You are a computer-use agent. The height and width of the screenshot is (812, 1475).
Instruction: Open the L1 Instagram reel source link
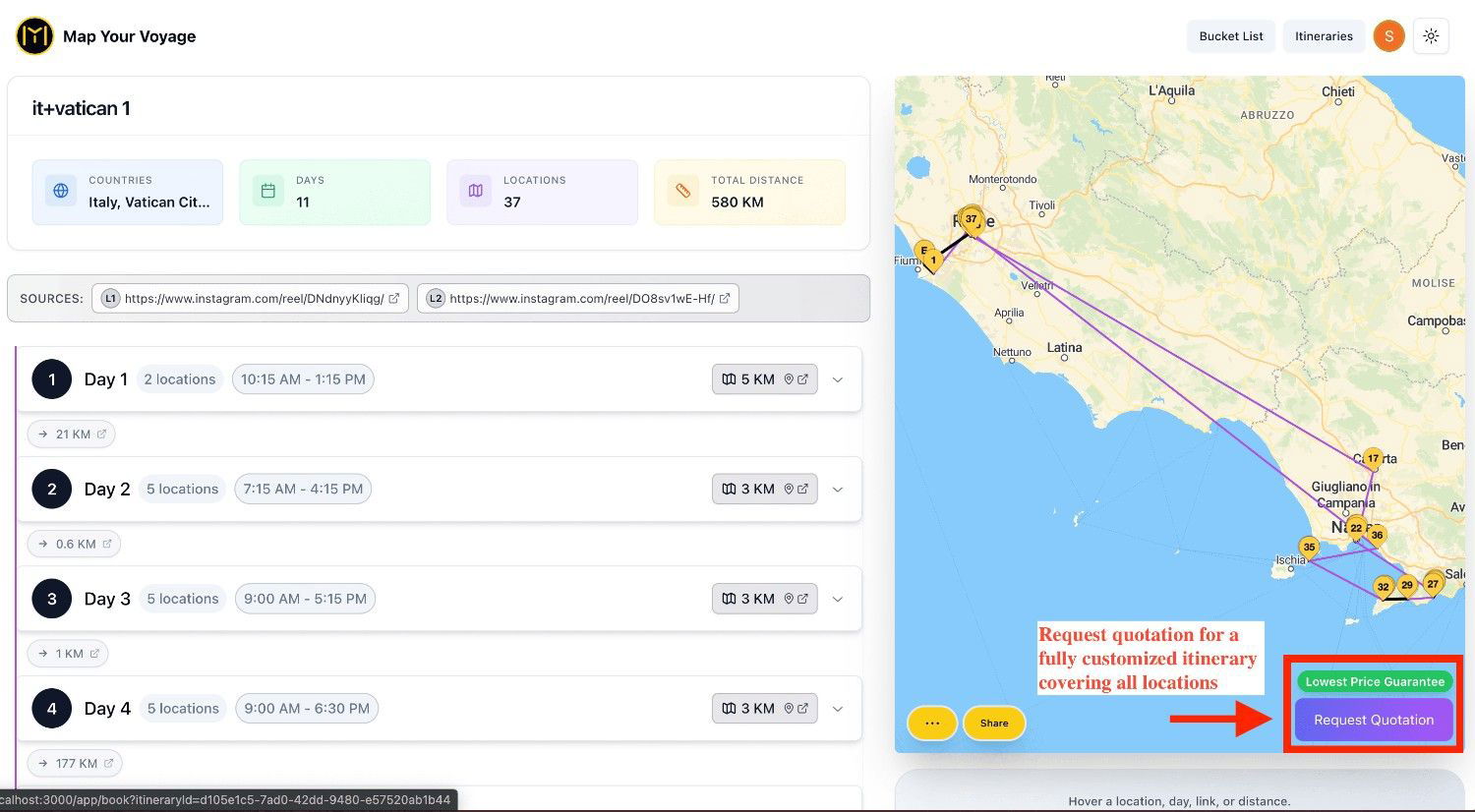click(251, 299)
